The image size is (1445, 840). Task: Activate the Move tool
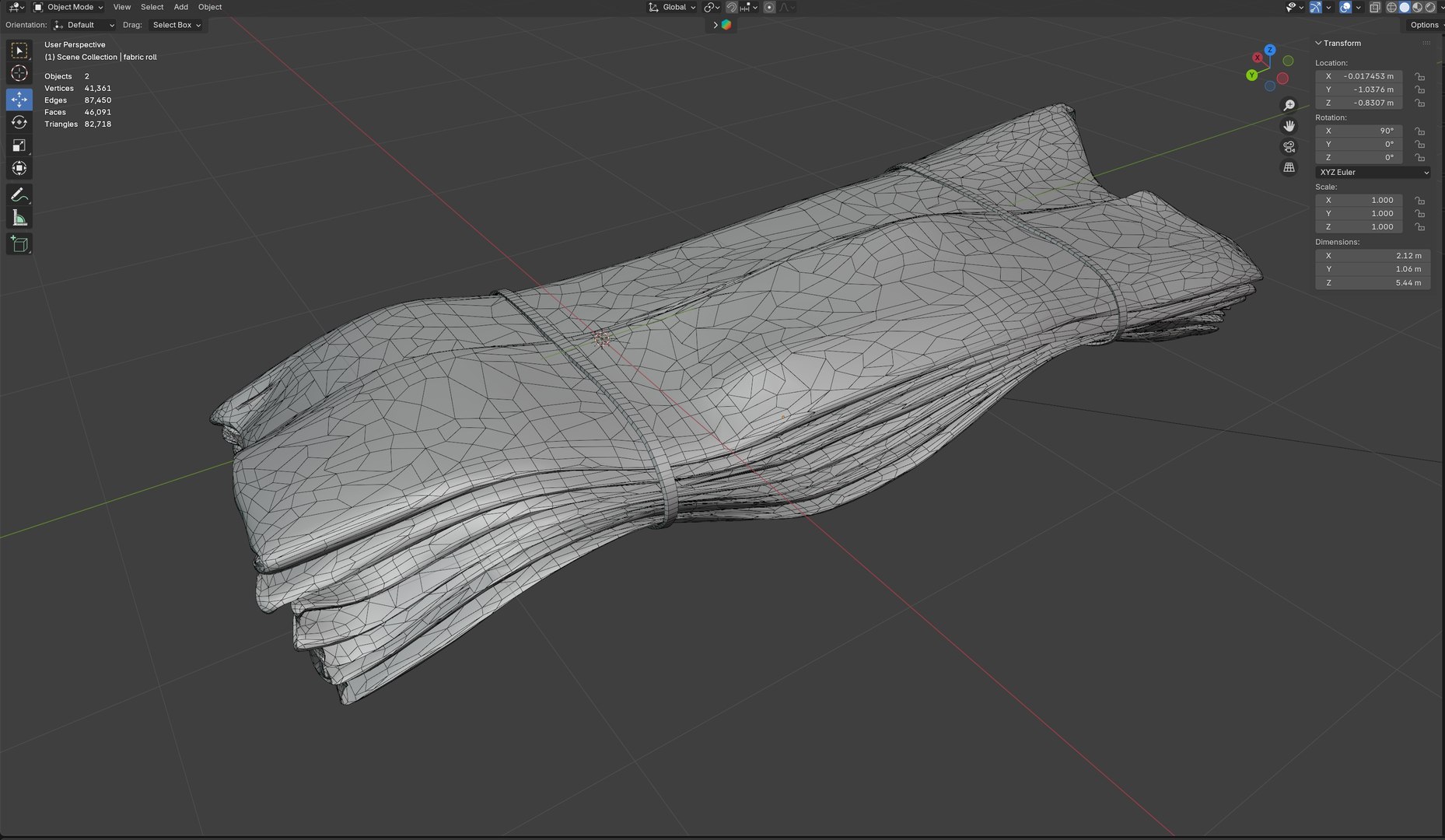click(19, 99)
